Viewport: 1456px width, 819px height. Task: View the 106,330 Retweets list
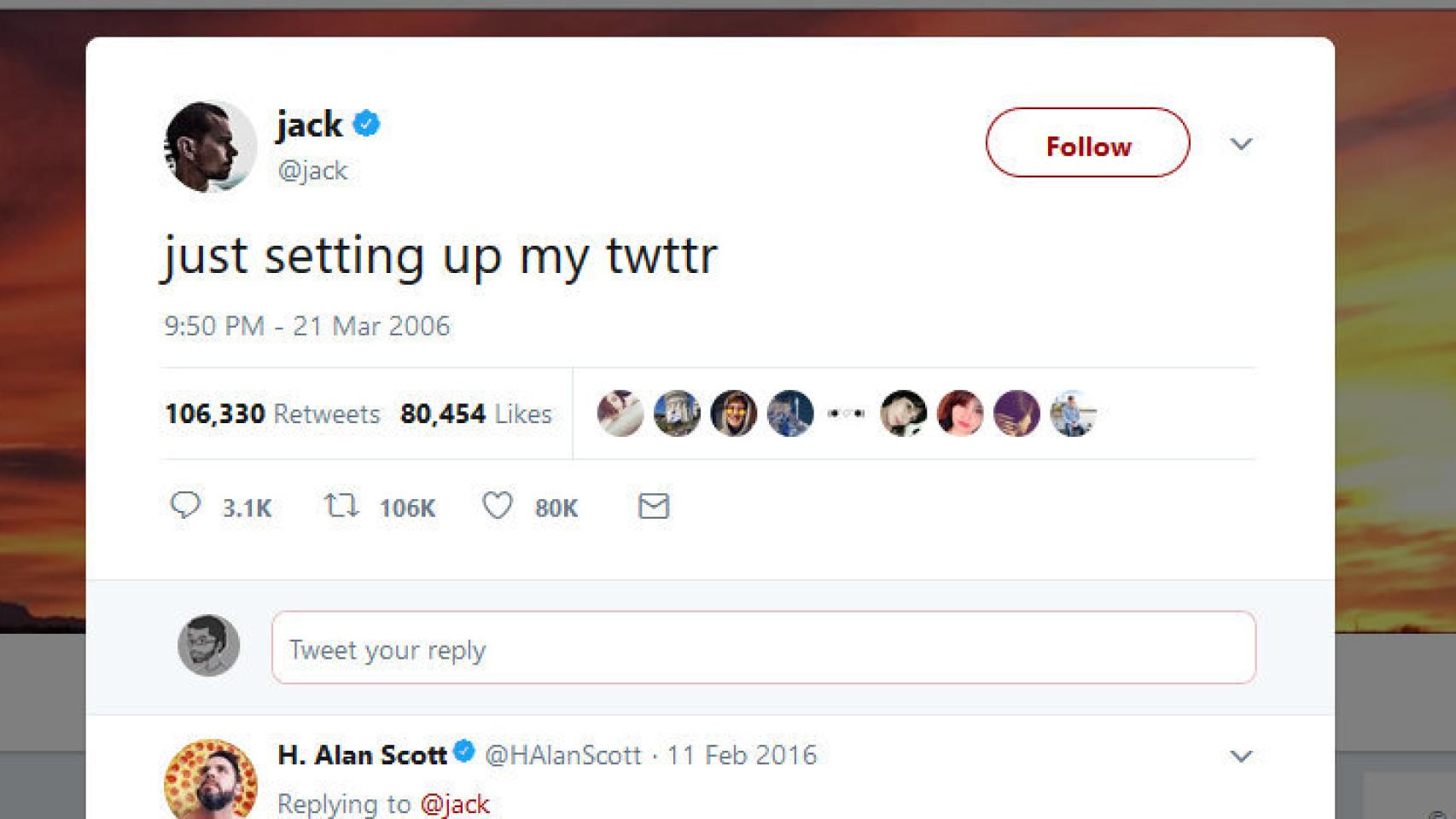272,415
